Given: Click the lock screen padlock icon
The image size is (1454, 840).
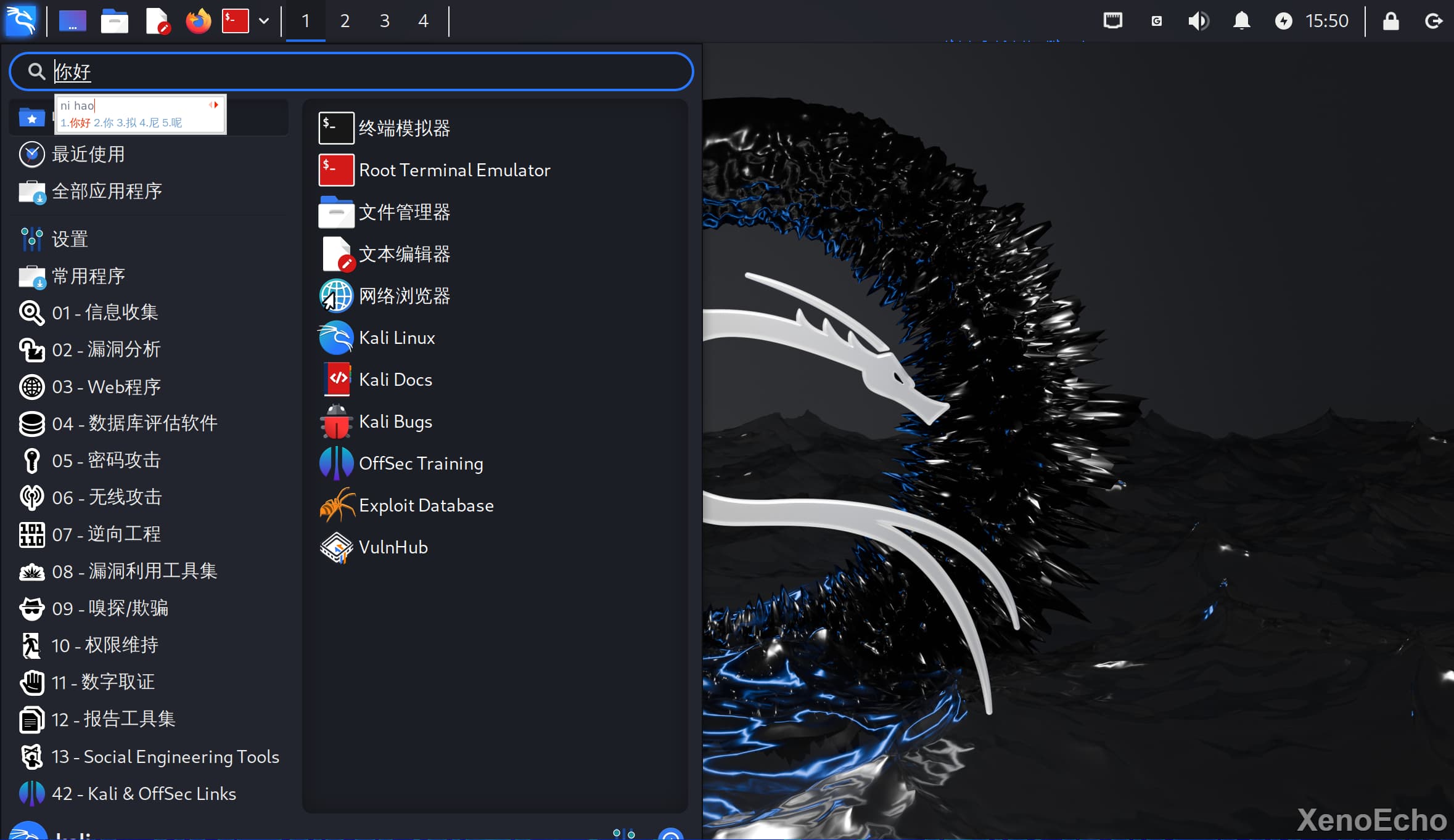Looking at the screenshot, I should click(x=1390, y=21).
